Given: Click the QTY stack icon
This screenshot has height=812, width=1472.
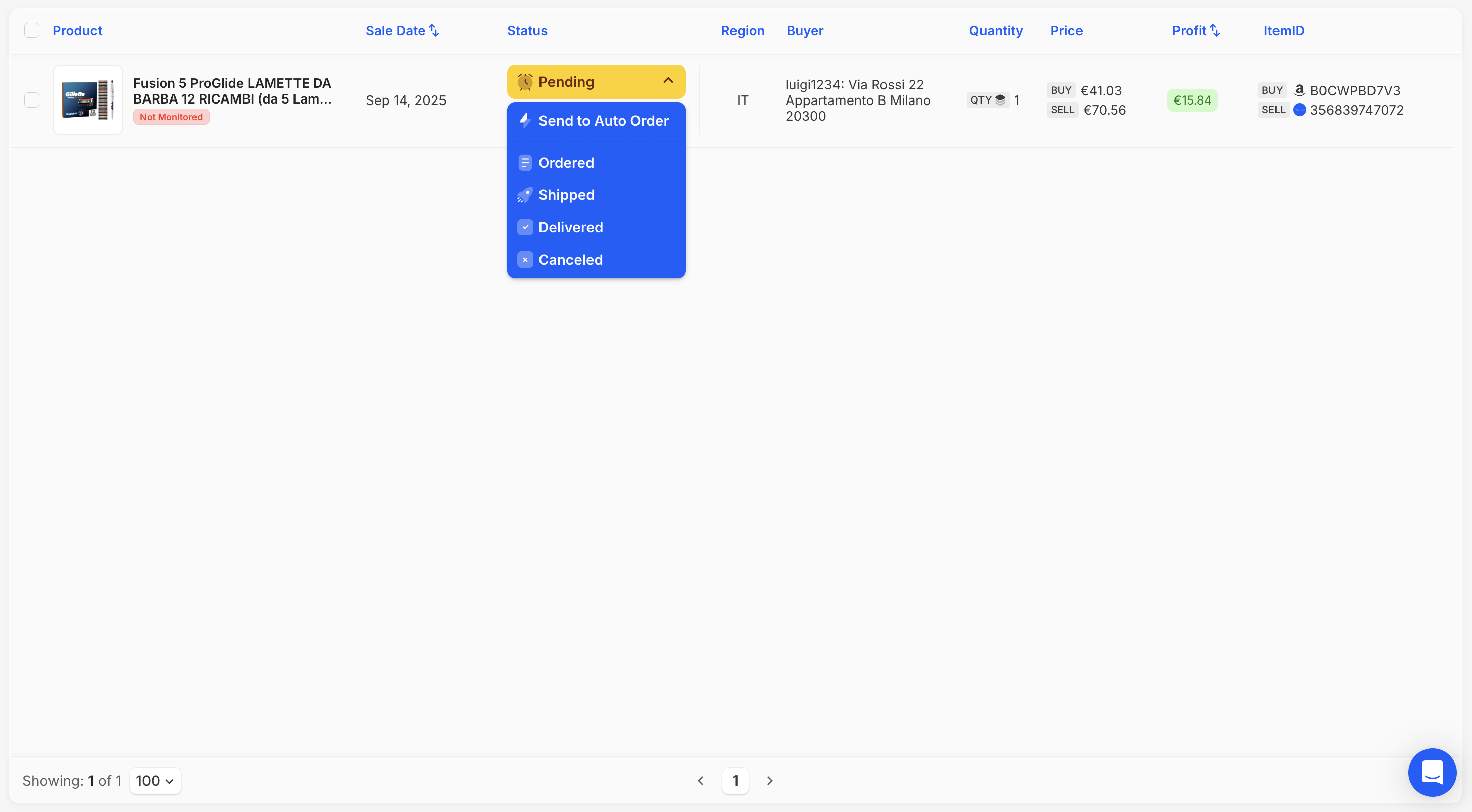Looking at the screenshot, I should 1000,100.
